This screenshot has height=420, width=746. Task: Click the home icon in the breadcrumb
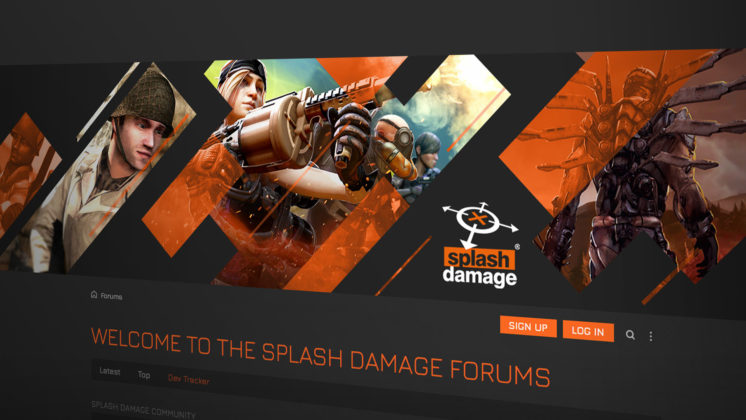(x=94, y=294)
